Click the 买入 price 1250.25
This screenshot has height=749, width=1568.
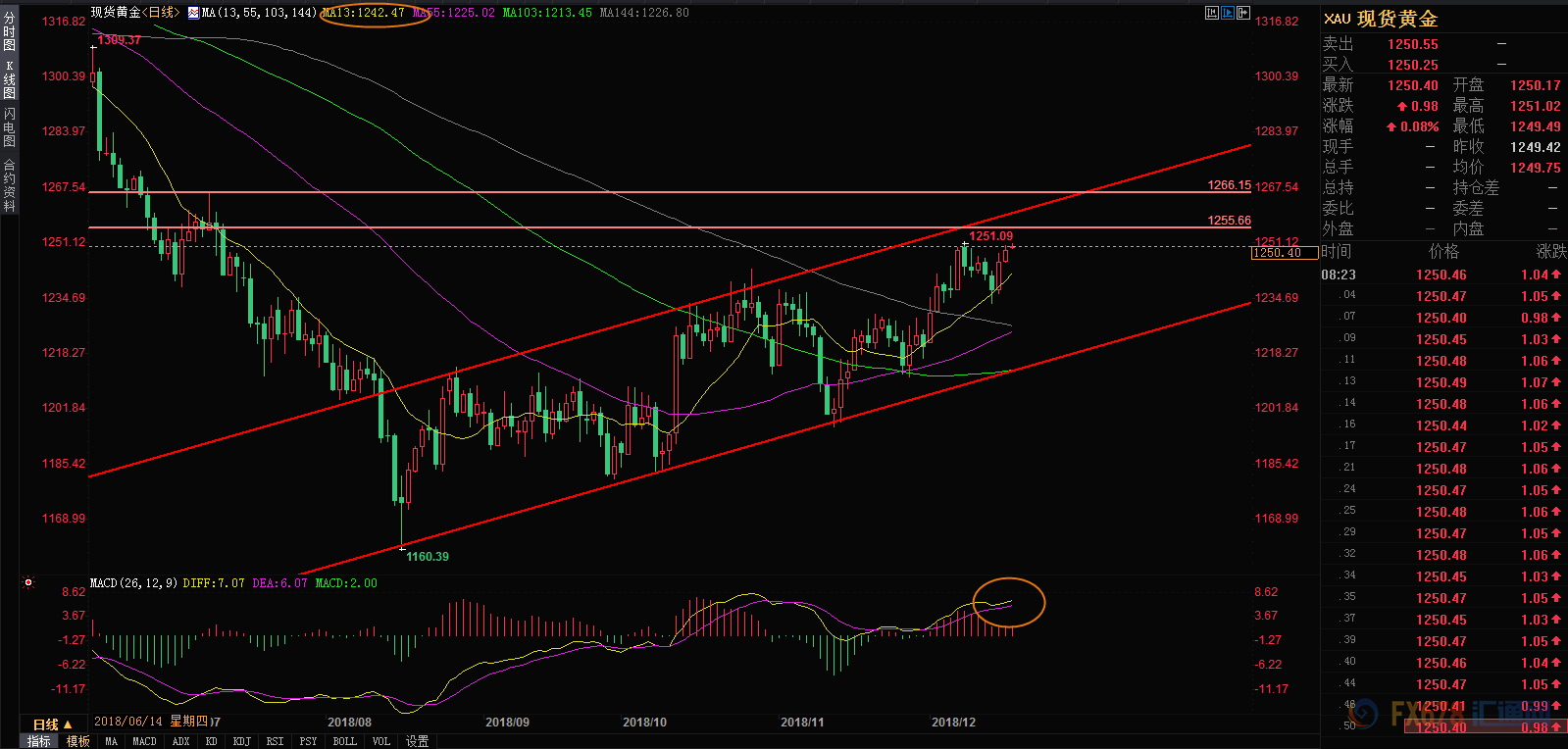1413,65
